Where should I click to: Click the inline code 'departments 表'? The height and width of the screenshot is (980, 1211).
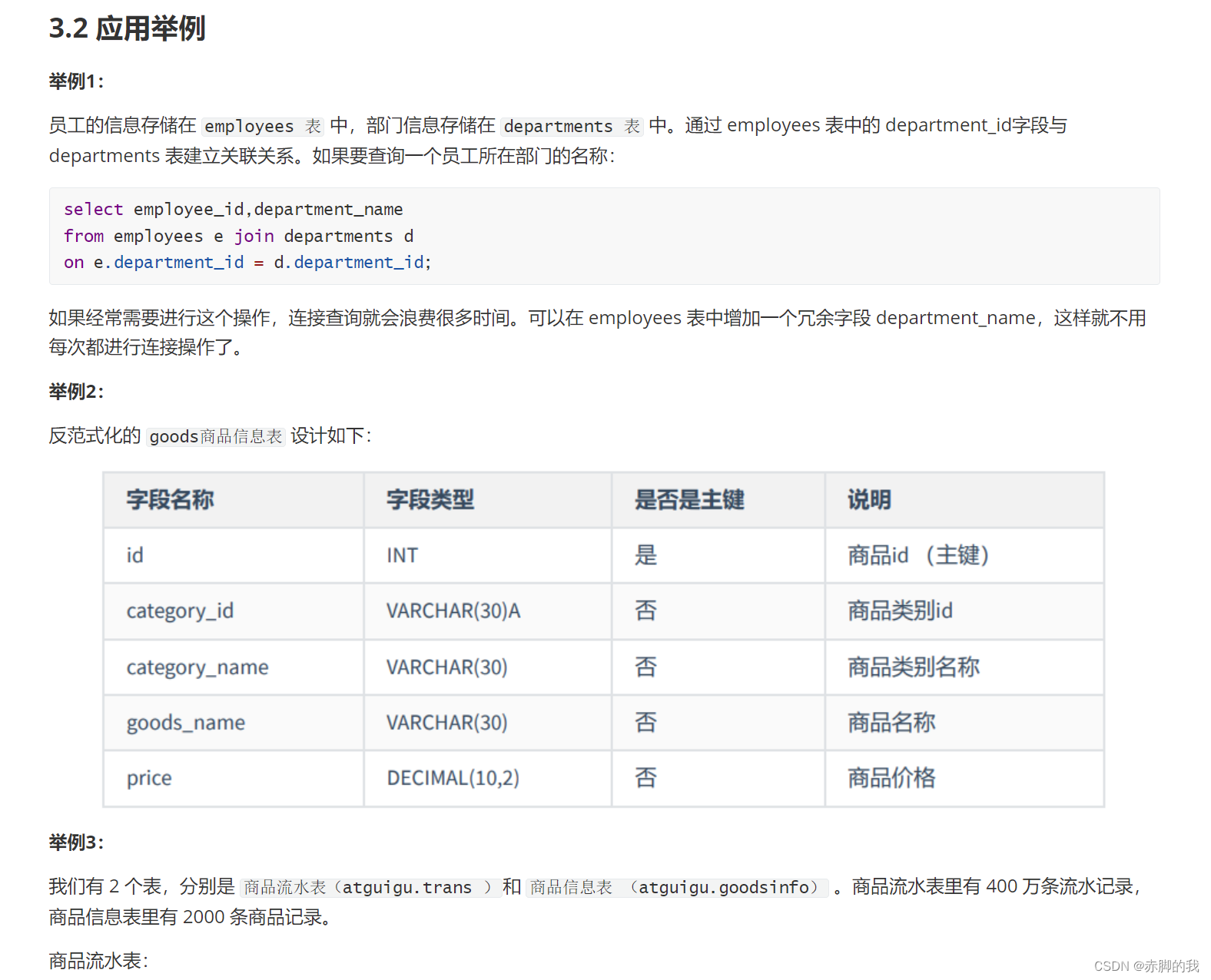tap(572, 126)
